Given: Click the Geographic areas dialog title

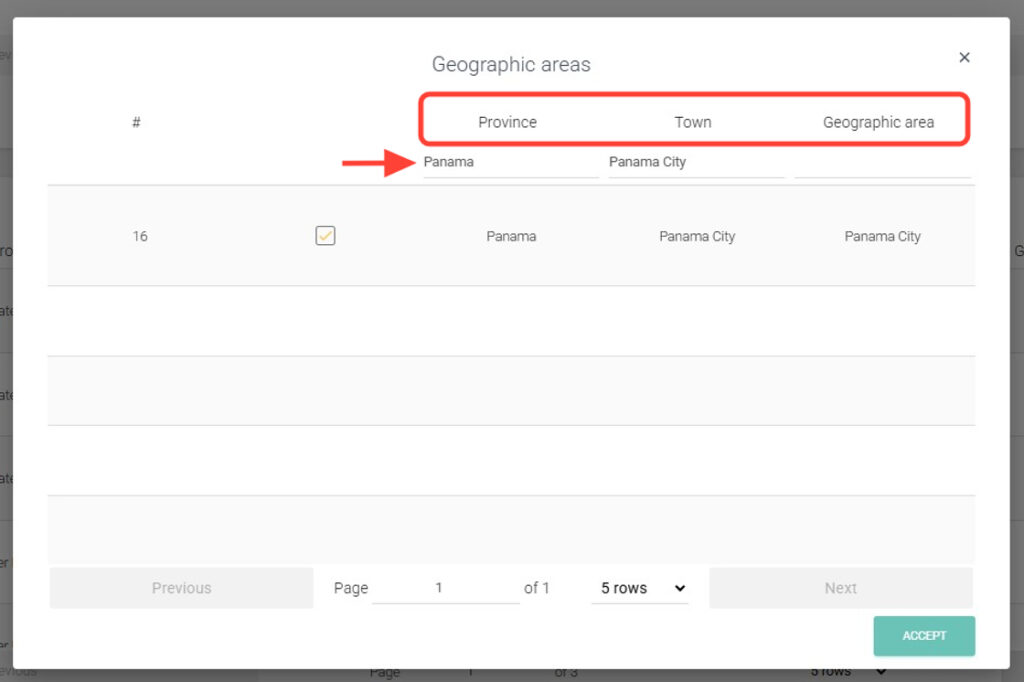Looking at the screenshot, I should click(511, 65).
